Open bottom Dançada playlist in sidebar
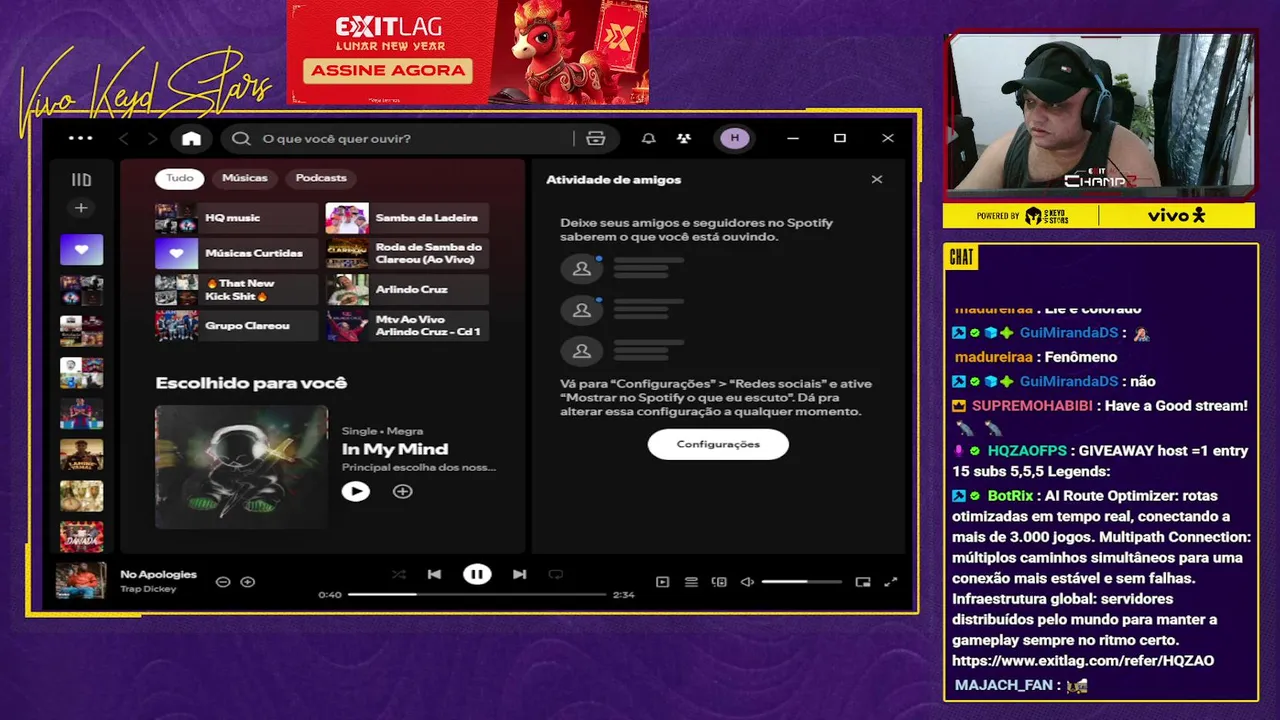Screen dimensions: 1280x720 click(81, 535)
